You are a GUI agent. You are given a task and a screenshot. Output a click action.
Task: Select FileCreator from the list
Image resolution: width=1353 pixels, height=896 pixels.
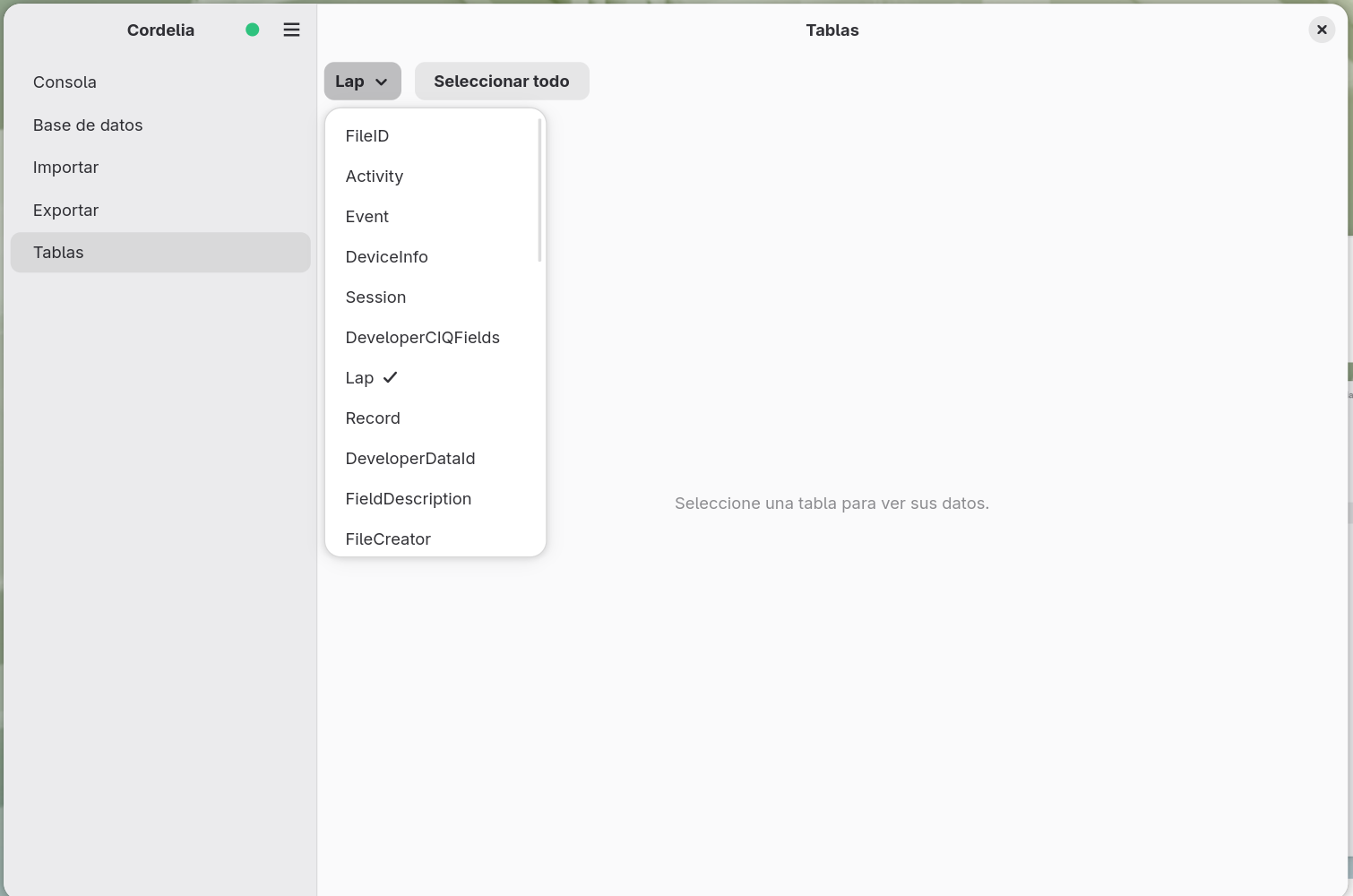(x=435, y=538)
